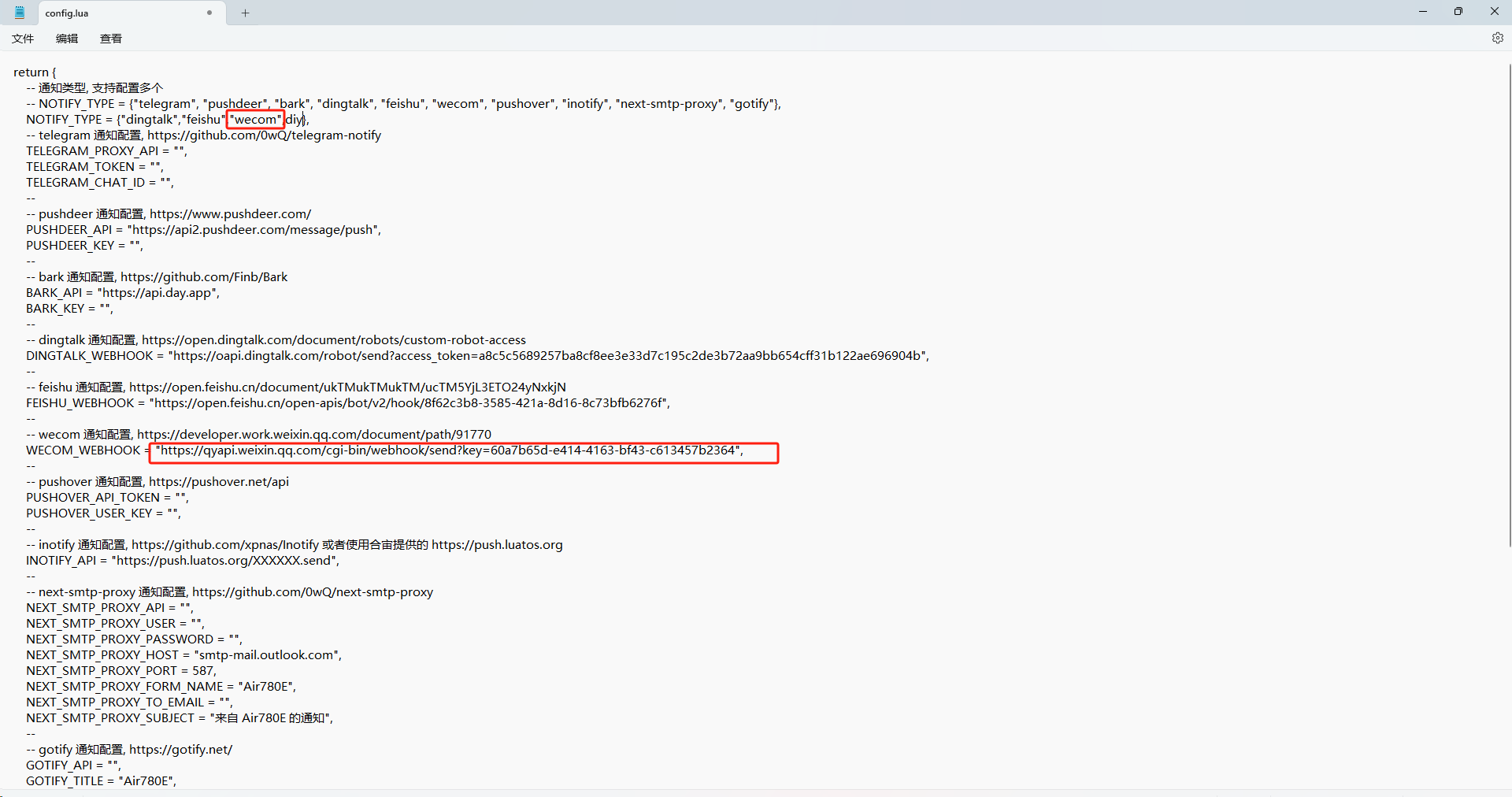The height and width of the screenshot is (797, 1512).
Task: Close config.lua tab via unsaved dot
Action: [209, 13]
